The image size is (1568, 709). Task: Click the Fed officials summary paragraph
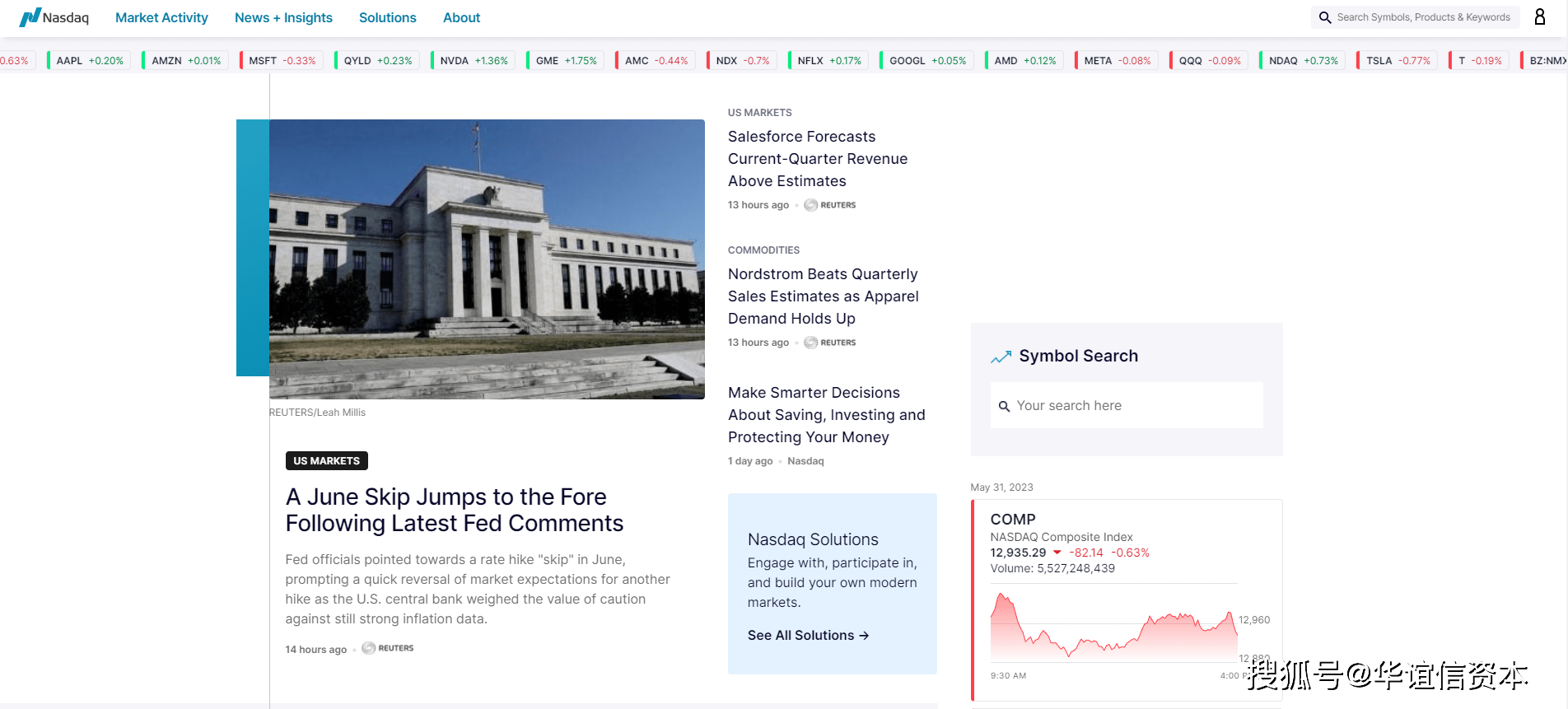pyautogui.click(x=478, y=590)
